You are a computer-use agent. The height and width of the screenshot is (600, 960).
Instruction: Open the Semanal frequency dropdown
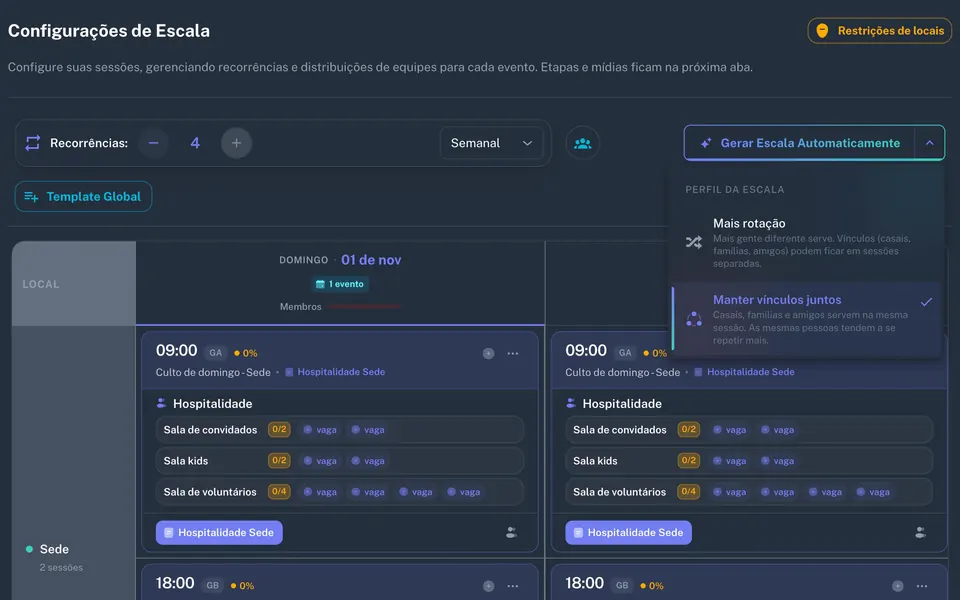pos(491,143)
